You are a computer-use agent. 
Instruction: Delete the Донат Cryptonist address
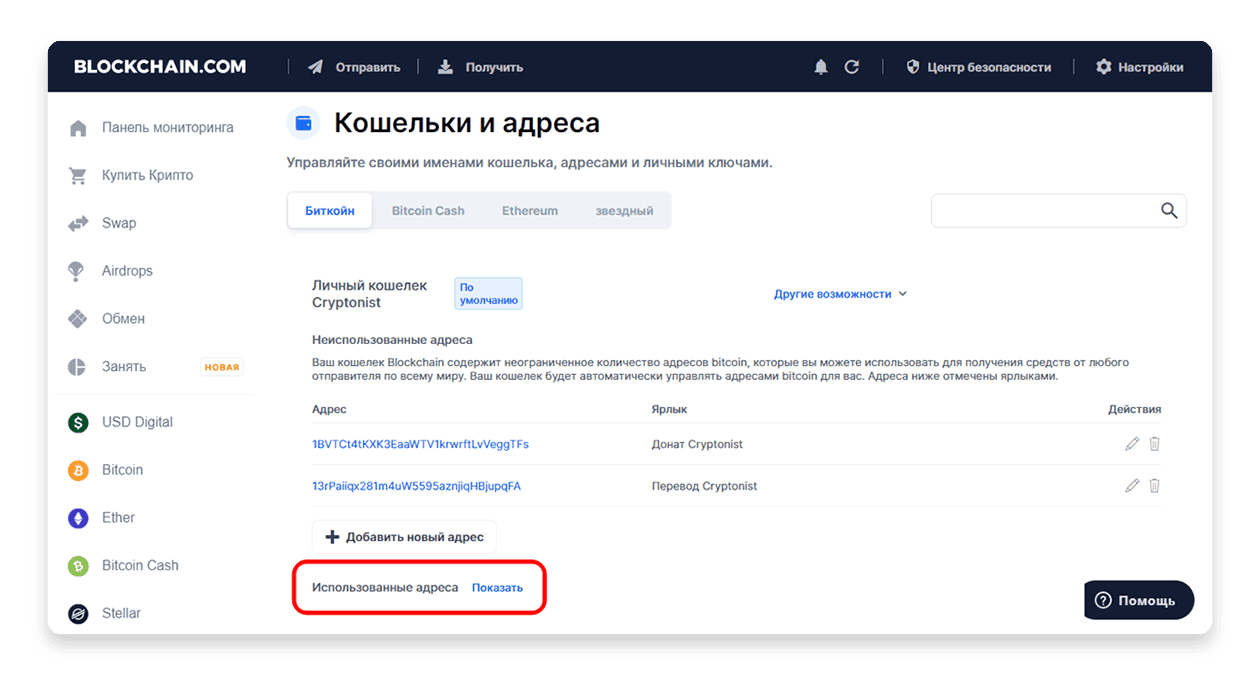(x=1154, y=444)
